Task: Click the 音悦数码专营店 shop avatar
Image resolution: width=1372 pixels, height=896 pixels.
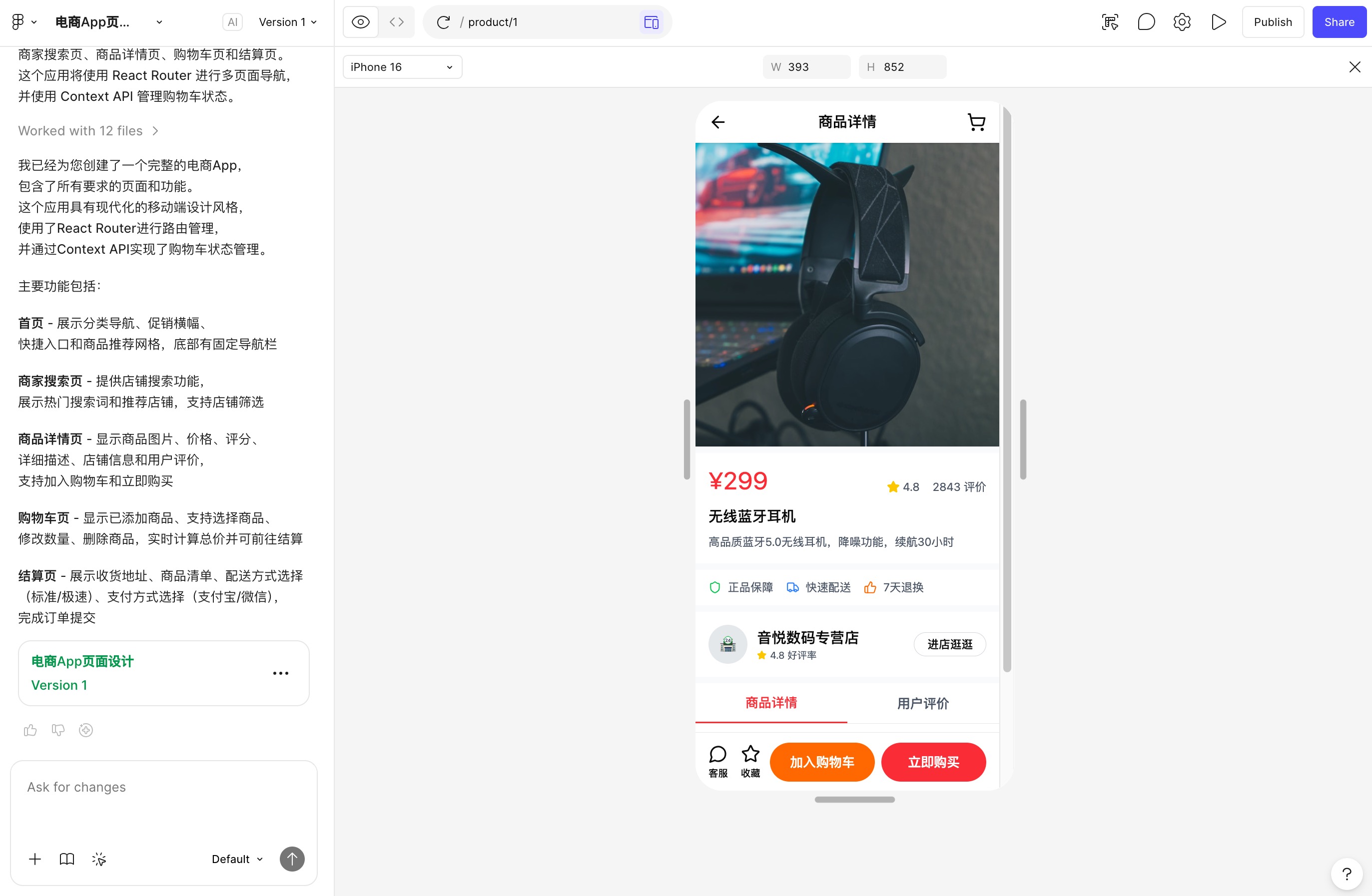Action: (727, 644)
